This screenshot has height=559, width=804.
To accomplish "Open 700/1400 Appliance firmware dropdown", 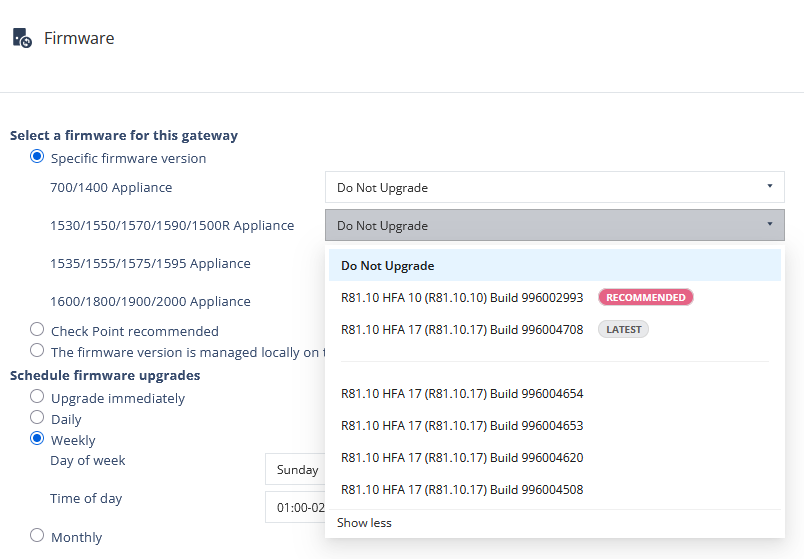I will click(555, 187).
